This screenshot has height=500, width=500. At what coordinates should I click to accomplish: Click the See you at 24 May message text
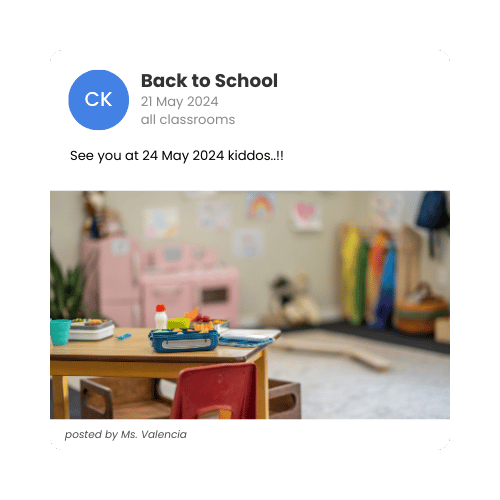click(x=177, y=156)
